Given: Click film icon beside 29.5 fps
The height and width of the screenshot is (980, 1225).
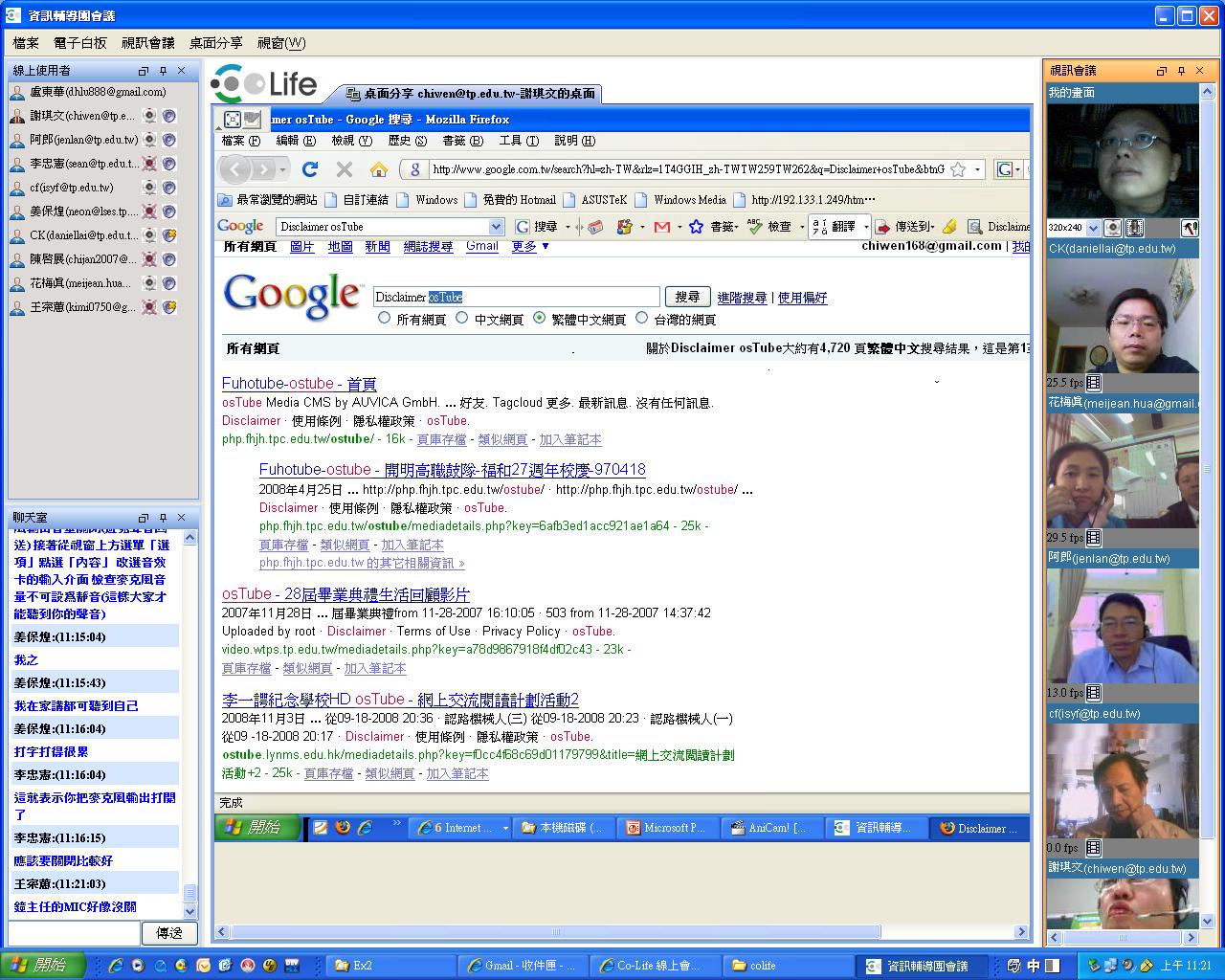Looking at the screenshot, I should pyautogui.click(x=1094, y=538).
